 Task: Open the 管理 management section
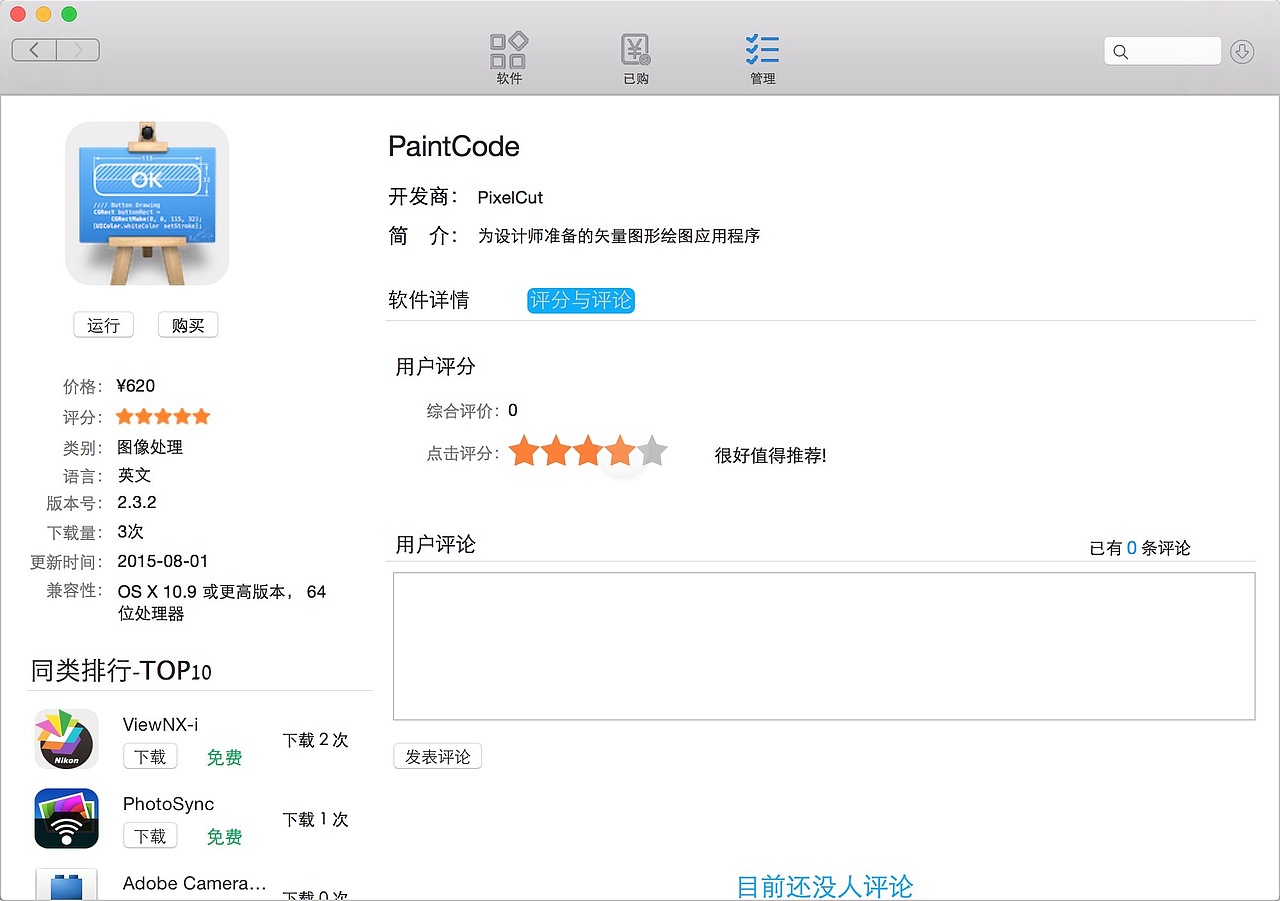[762, 58]
